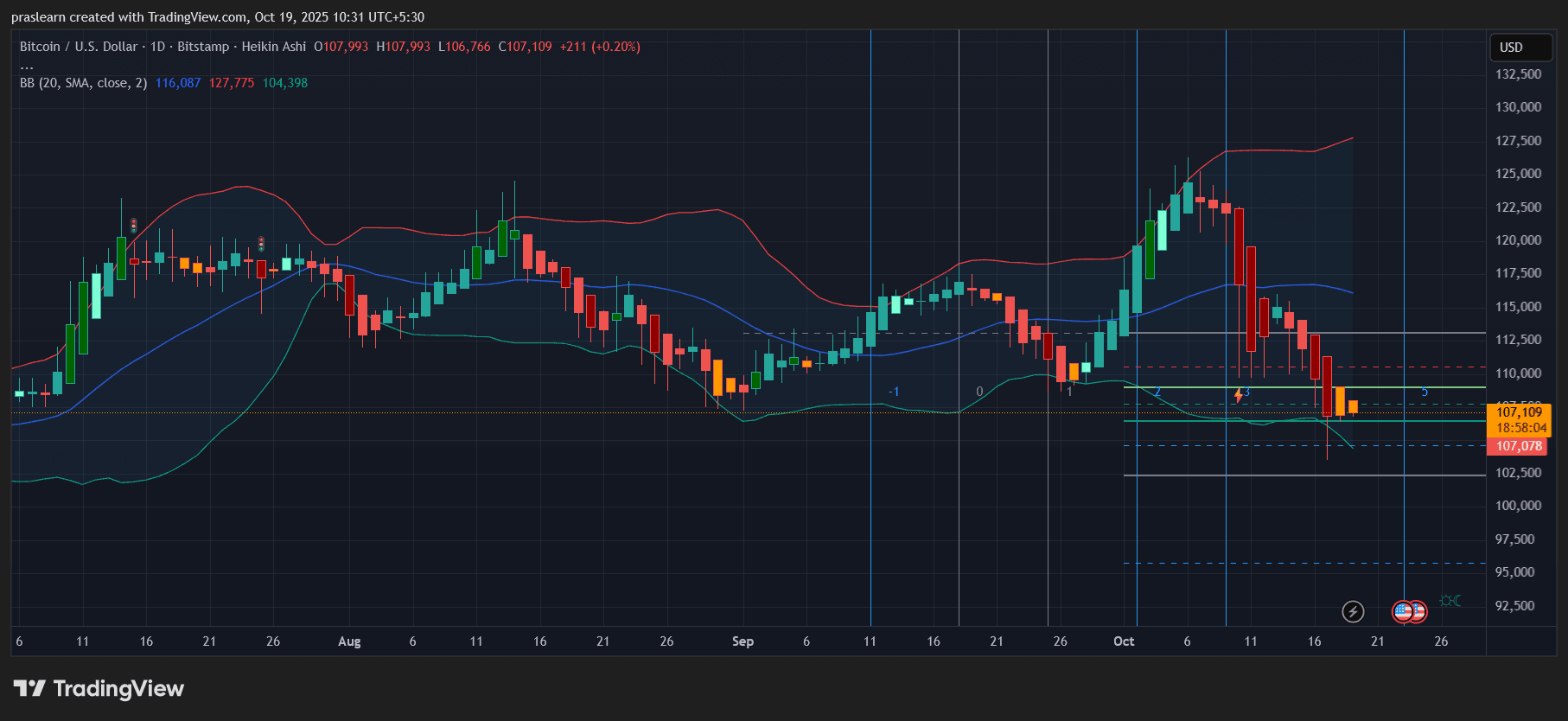Open the leftmost traffic-light marker in mid-July
The width and height of the screenshot is (1568, 721).
(x=134, y=226)
